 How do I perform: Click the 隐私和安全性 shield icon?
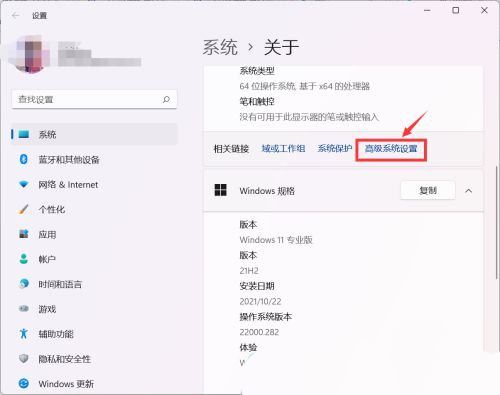pos(24,359)
